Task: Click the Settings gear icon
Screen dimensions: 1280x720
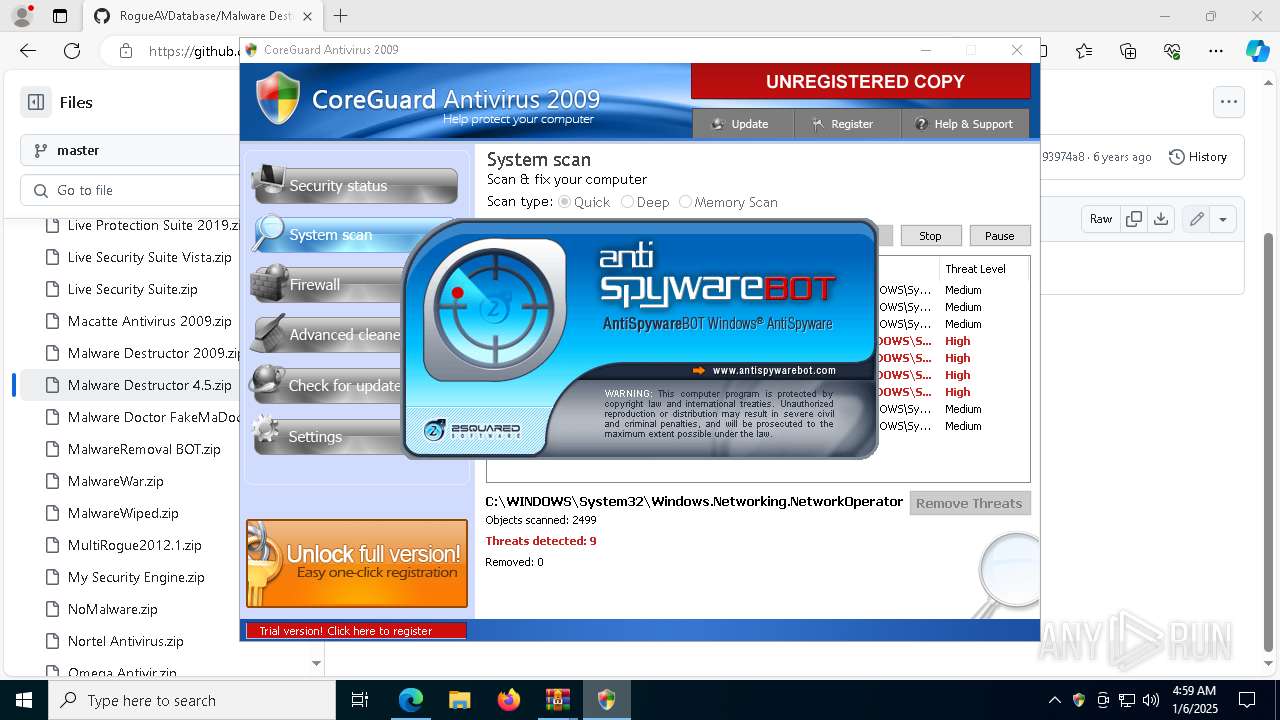Action: (x=266, y=432)
